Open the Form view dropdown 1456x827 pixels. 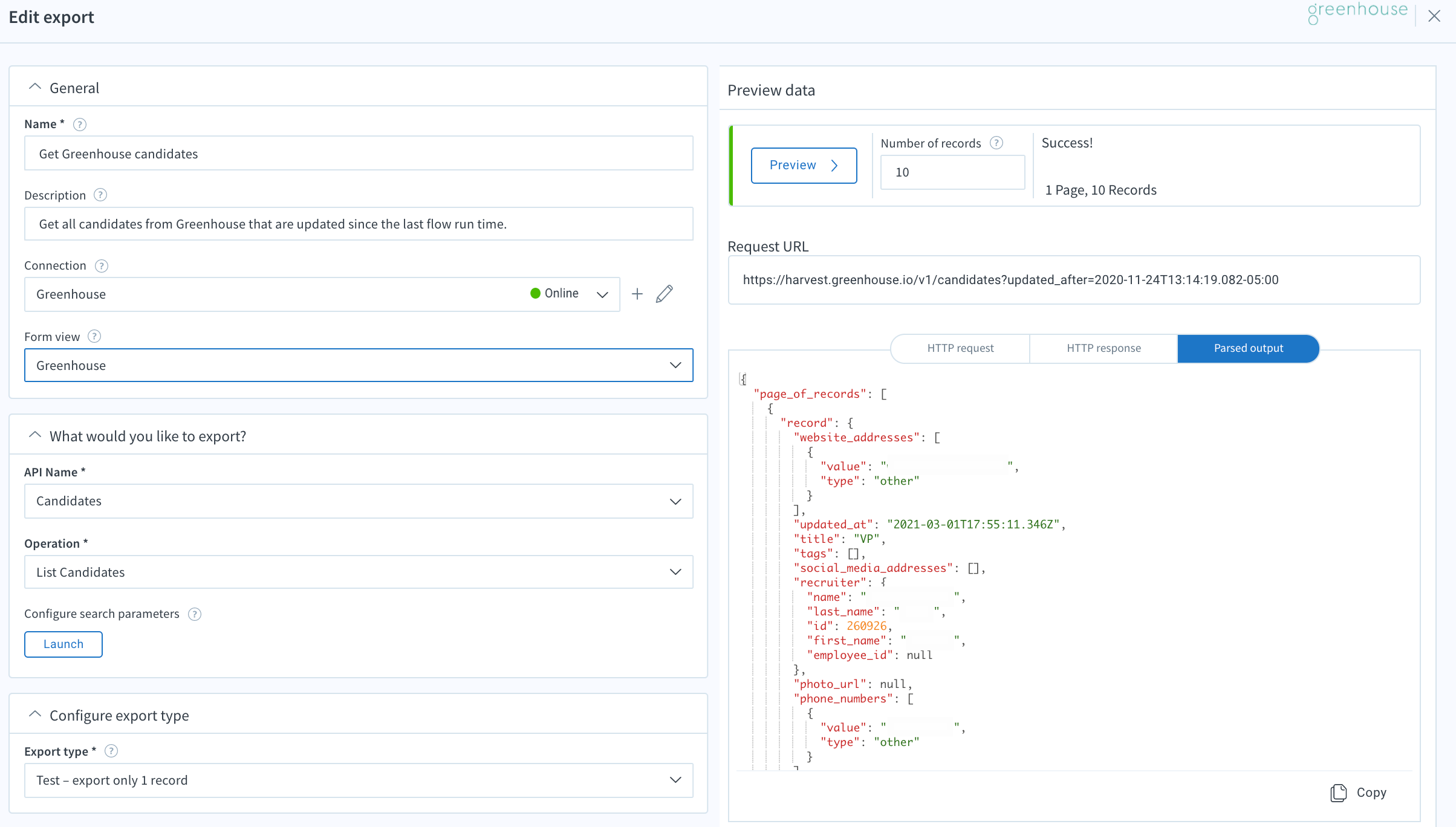[x=359, y=365]
